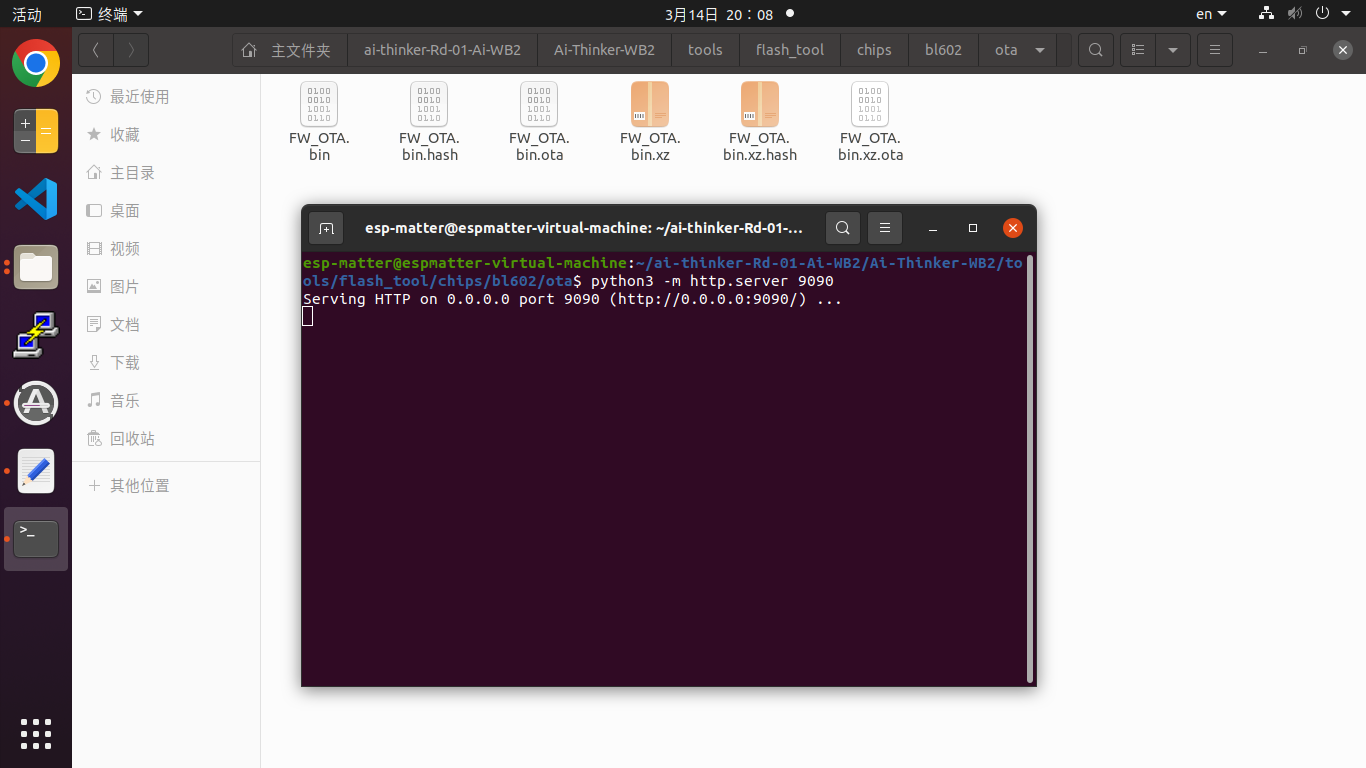The image size is (1366, 768).
Task: Select the FW_OTA.bin file
Action: coord(319,122)
